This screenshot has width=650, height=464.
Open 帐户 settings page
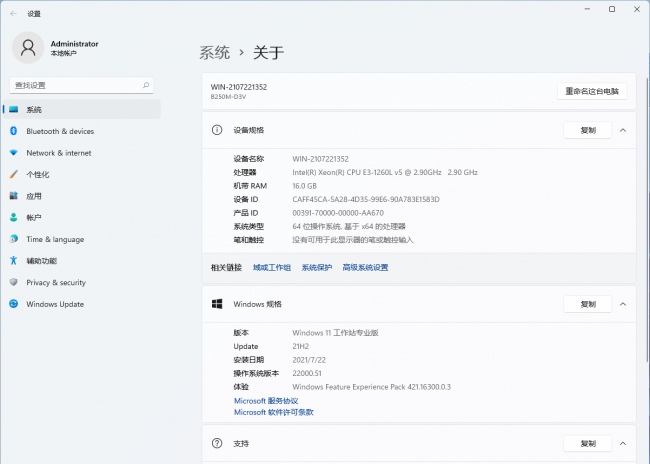82,217
